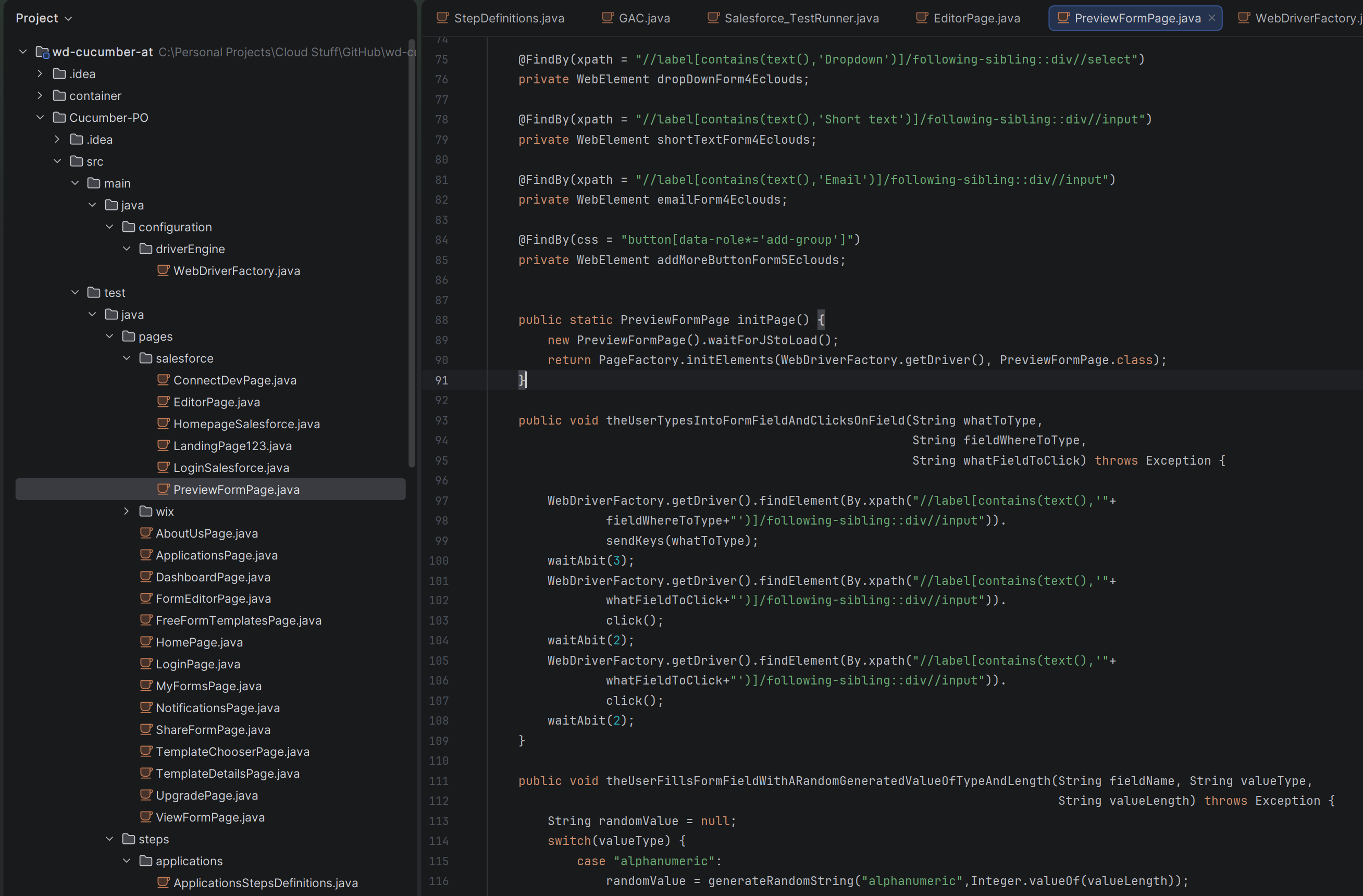Screen dimensions: 1363x896
Task: Open the Salesforce_TestRunner.java tab
Action: coord(793,18)
